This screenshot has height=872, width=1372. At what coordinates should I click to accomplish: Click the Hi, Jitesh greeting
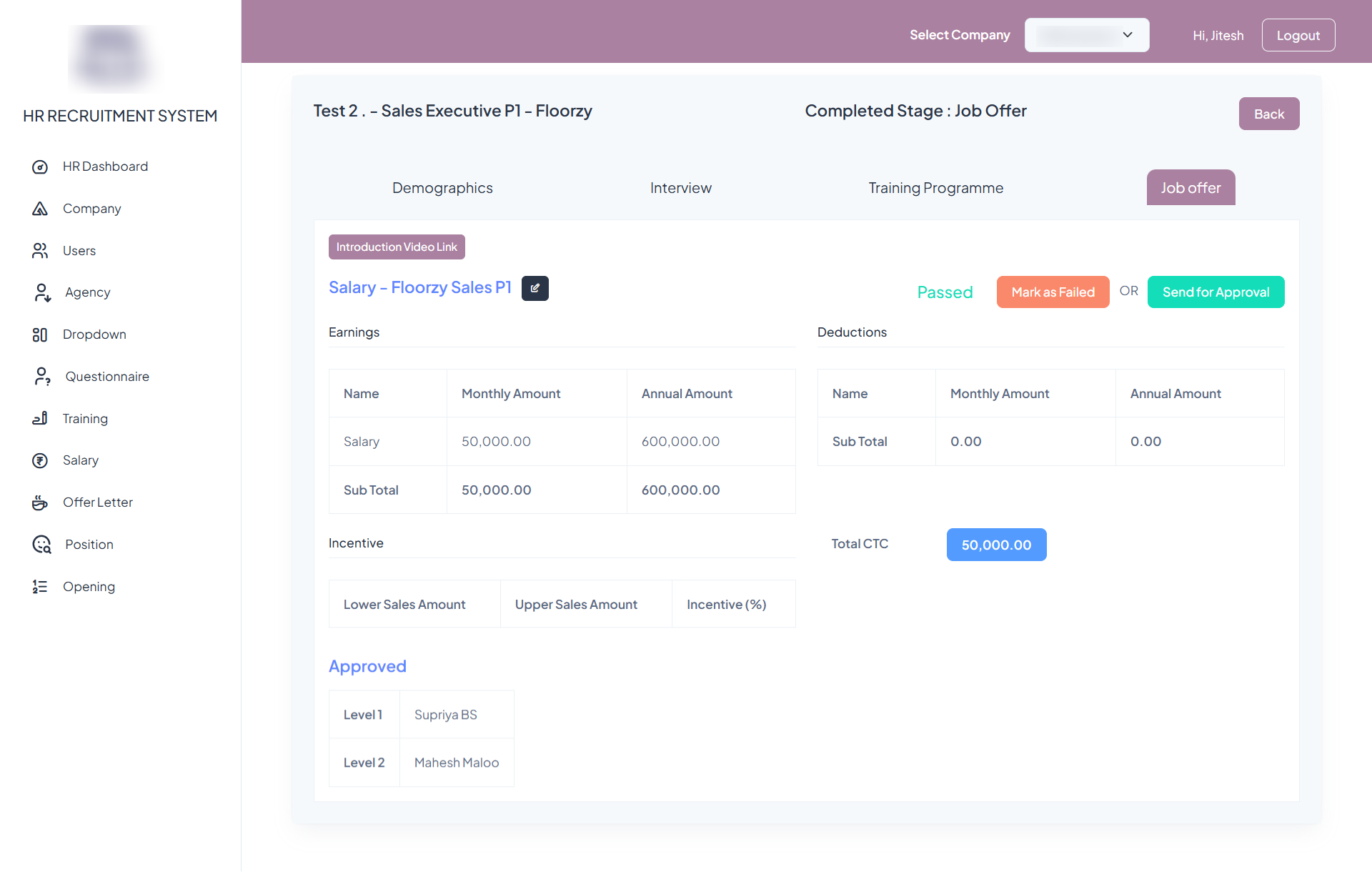click(x=1218, y=36)
